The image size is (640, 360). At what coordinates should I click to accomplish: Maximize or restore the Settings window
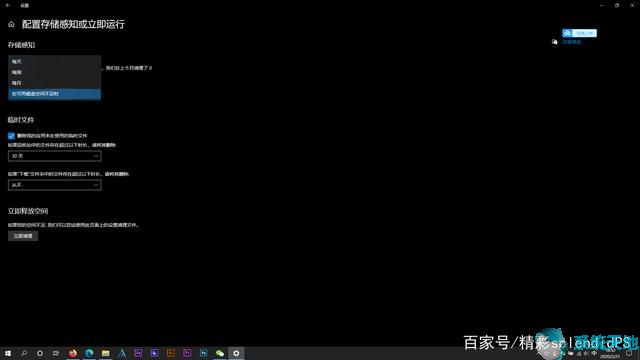pyautogui.click(x=617, y=5)
